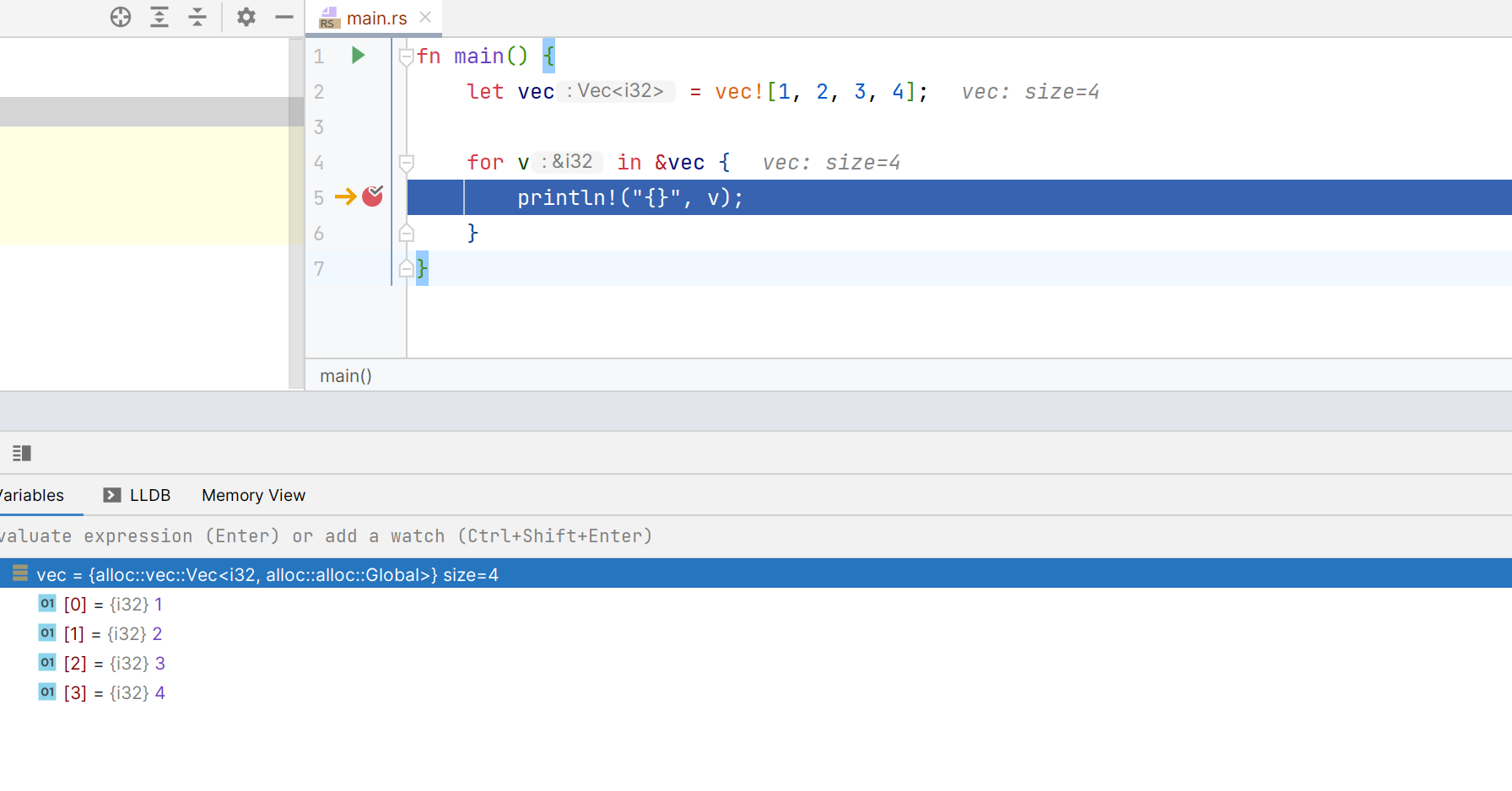Screen dimensions: 1512x791
Task: Fold the main function using gutter arrow
Action: click(x=406, y=56)
